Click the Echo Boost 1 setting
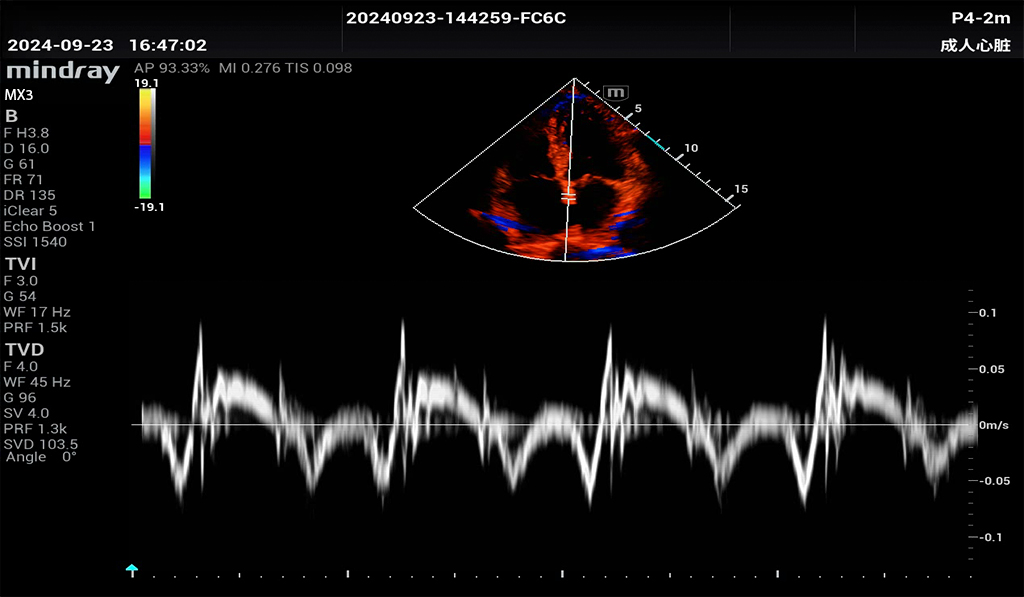Viewport: 1024px width, 597px height. point(50,226)
